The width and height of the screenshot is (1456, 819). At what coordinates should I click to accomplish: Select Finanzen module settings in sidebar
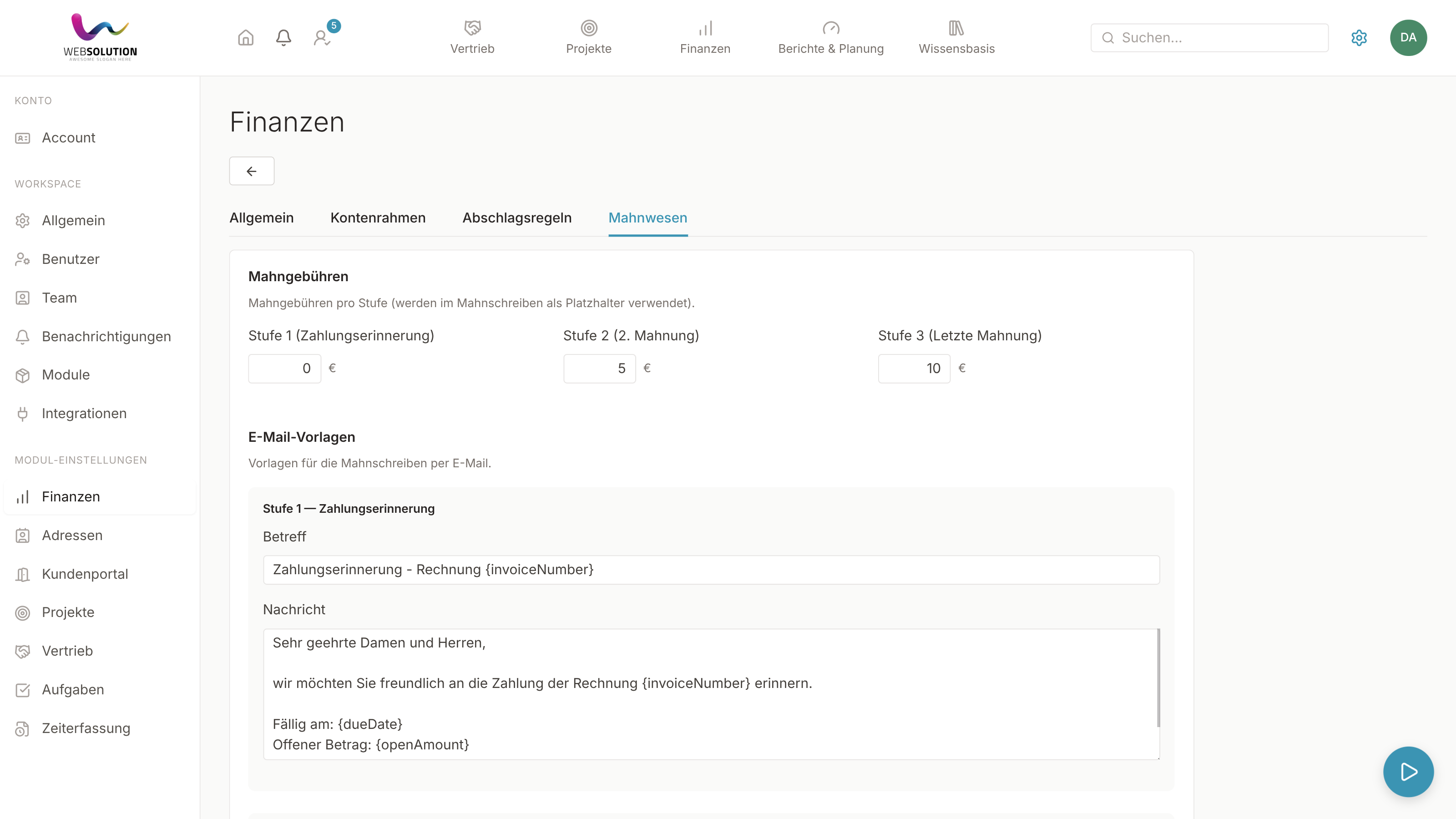(x=100, y=497)
